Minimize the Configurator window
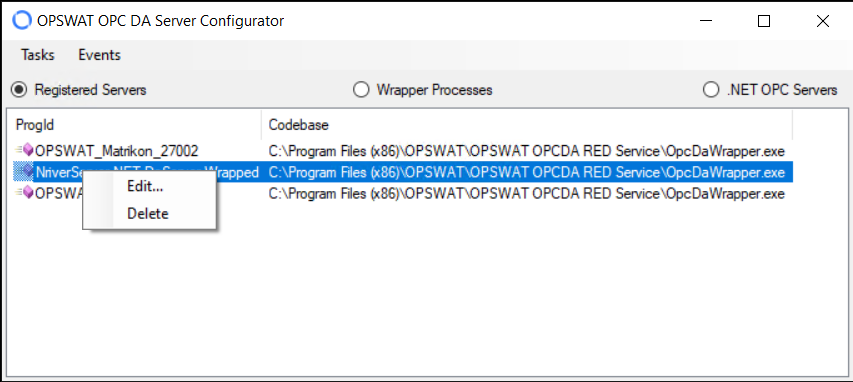 [x=706, y=21]
